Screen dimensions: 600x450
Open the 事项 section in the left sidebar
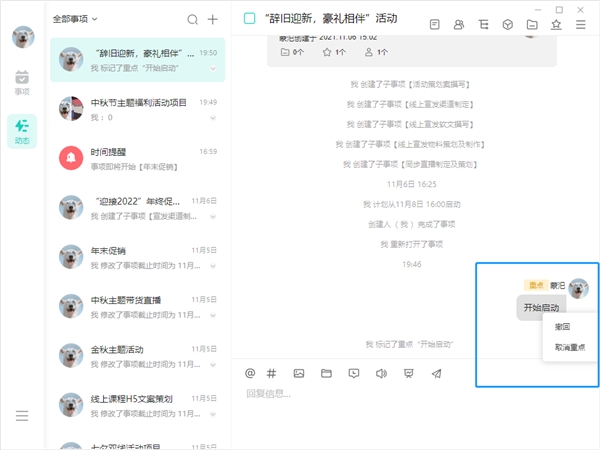22,83
